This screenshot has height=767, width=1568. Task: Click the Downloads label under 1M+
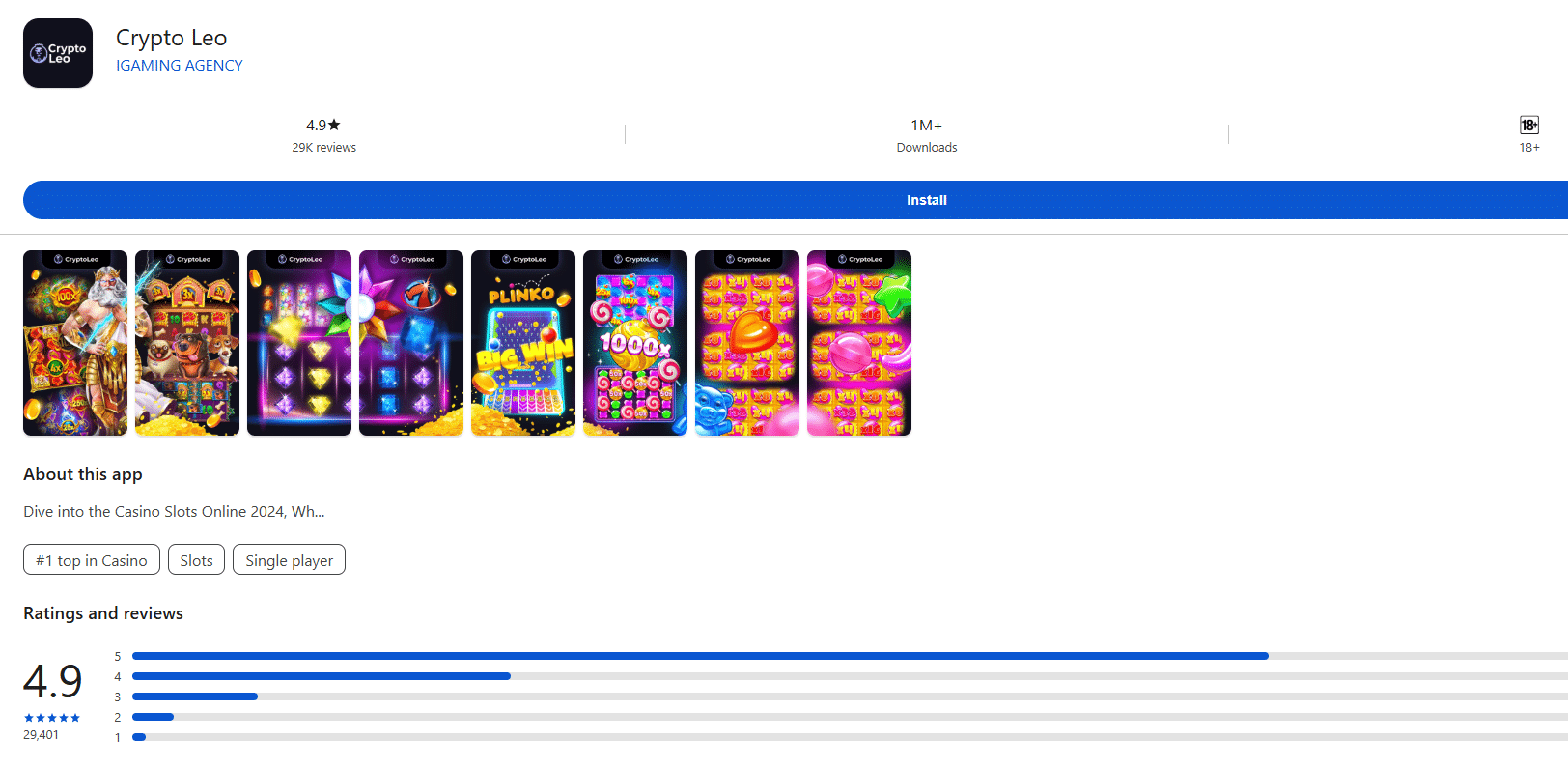pos(927,148)
